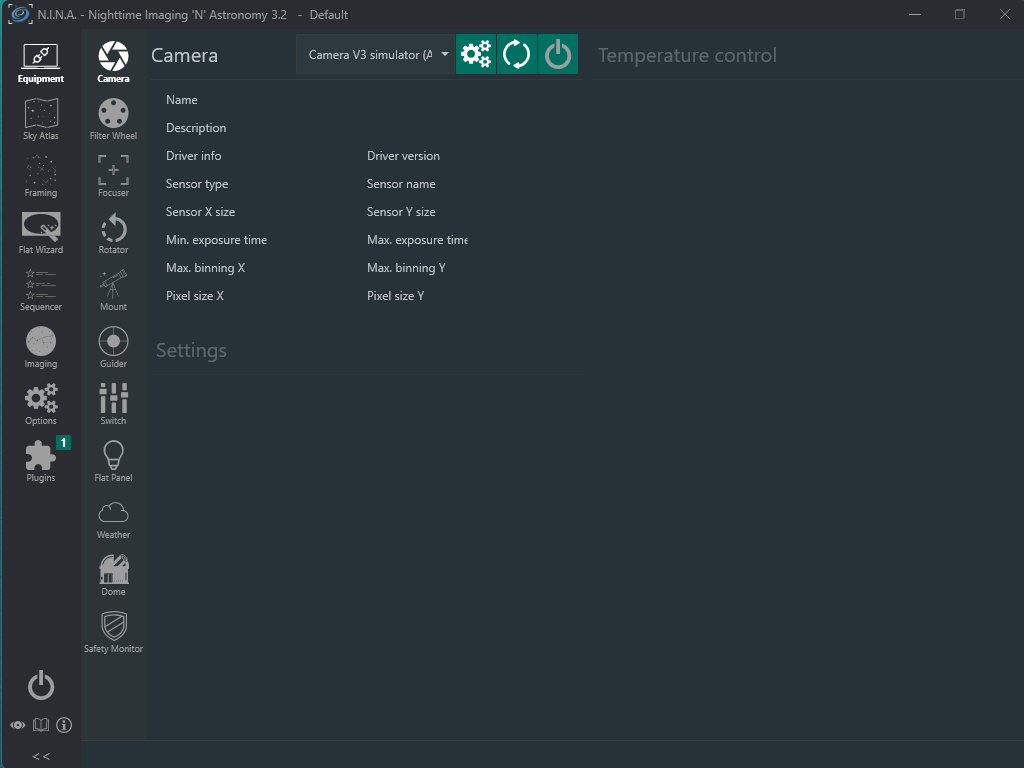Go to the Sequencer
Screen dimensions: 1024x768
[x=40, y=291]
